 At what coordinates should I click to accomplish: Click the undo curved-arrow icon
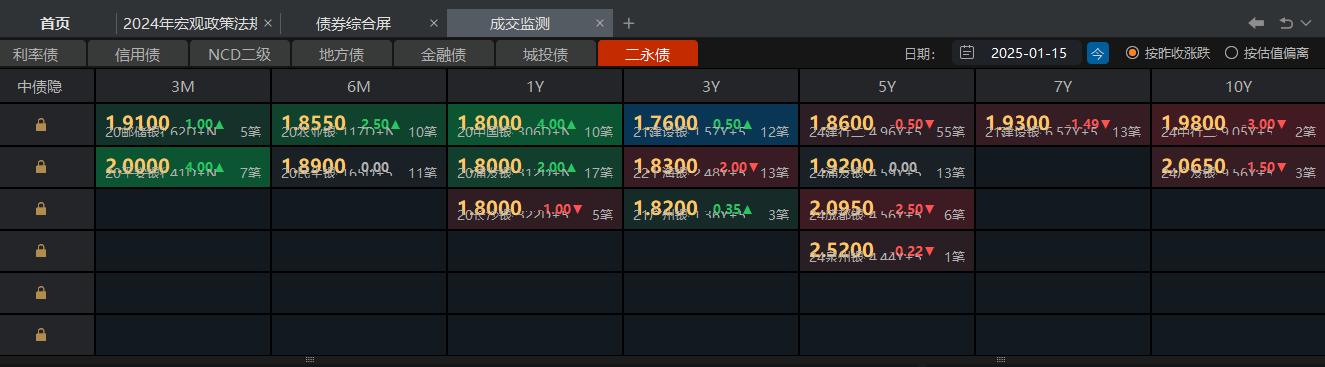click(1286, 22)
